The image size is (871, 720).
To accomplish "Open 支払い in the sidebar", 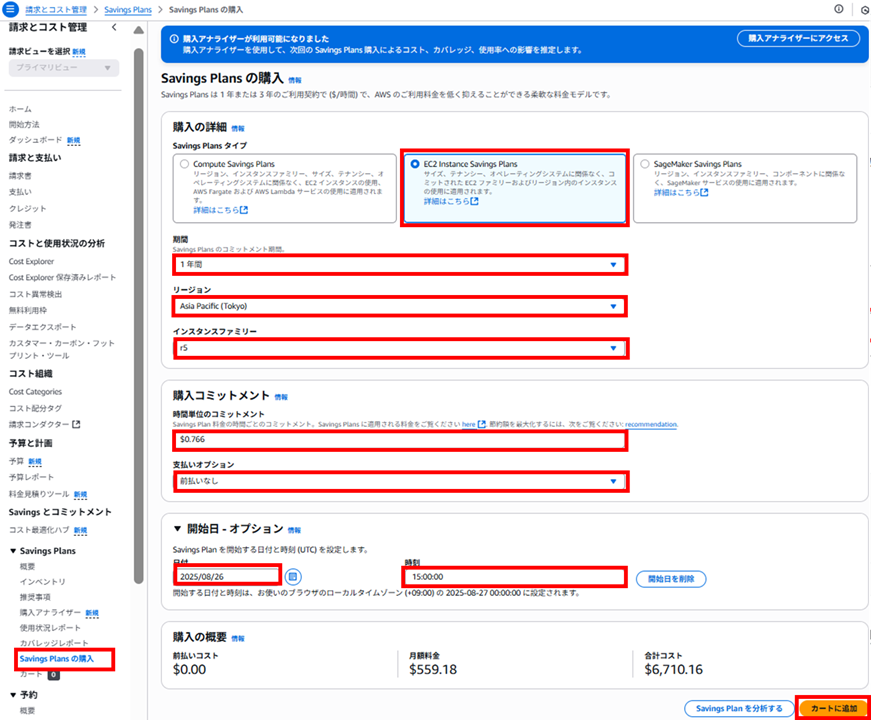I will (20, 192).
